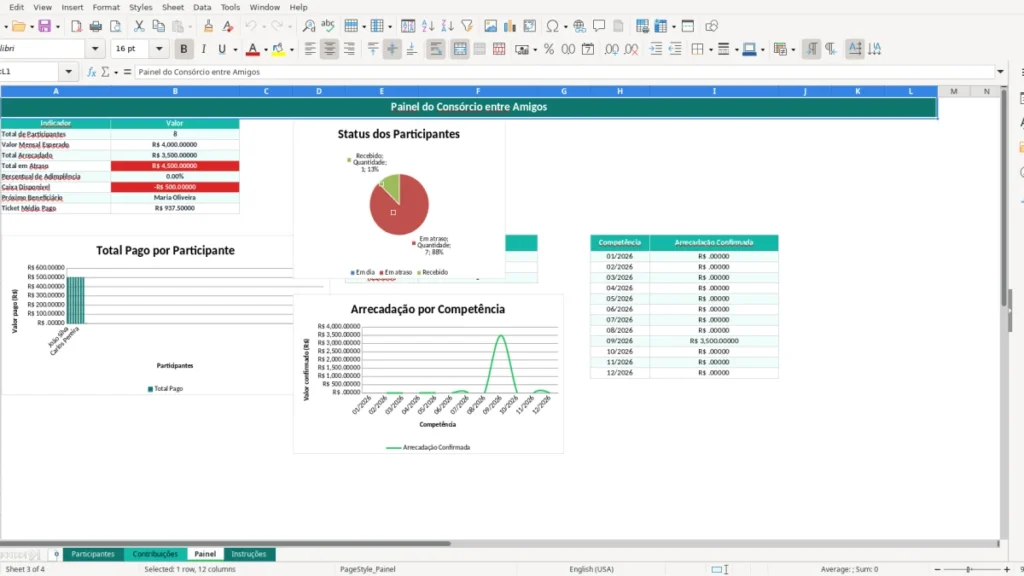Print the document with the printer icon

(x=95, y=26)
